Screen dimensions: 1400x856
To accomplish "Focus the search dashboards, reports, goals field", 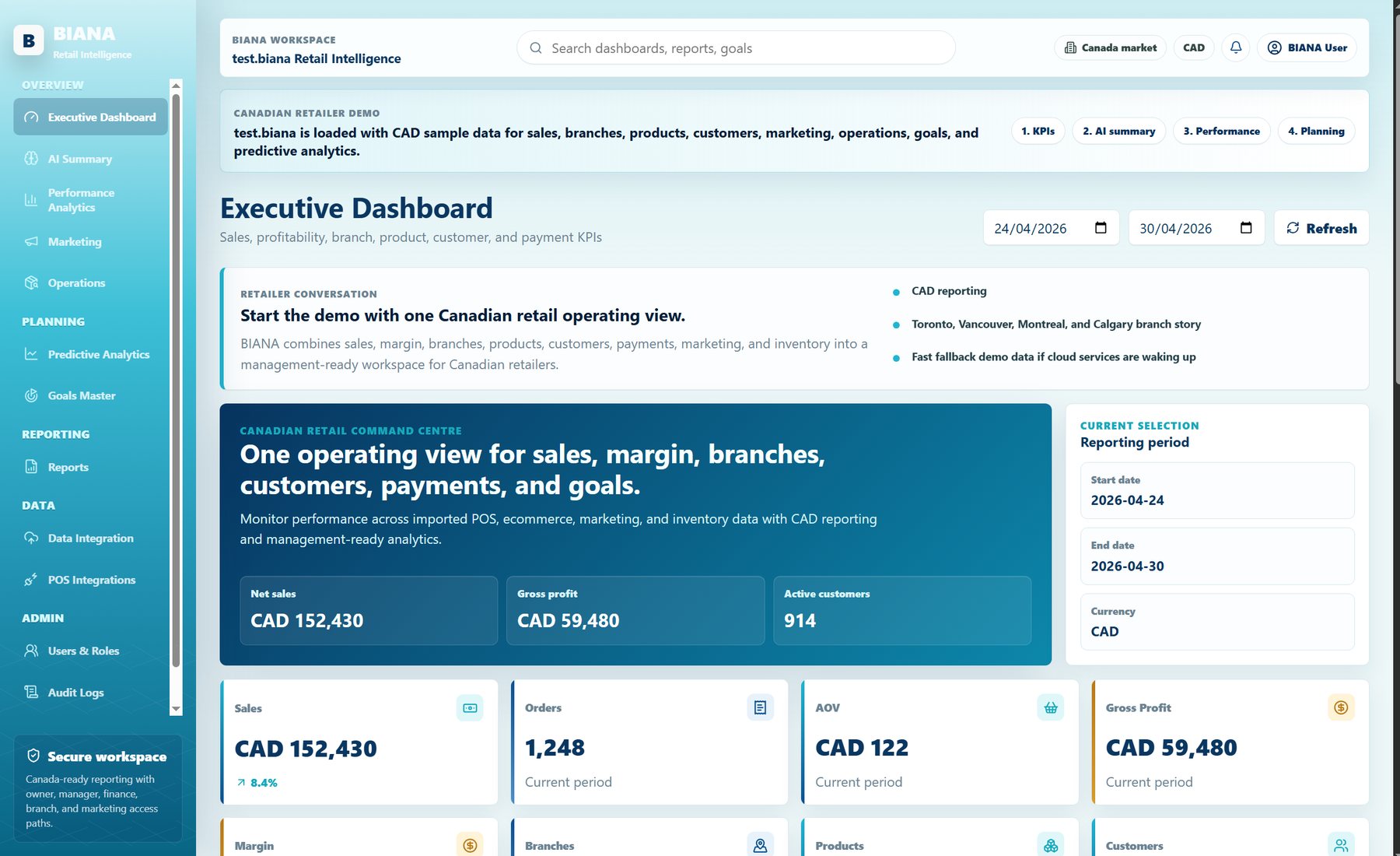I will pos(736,48).
